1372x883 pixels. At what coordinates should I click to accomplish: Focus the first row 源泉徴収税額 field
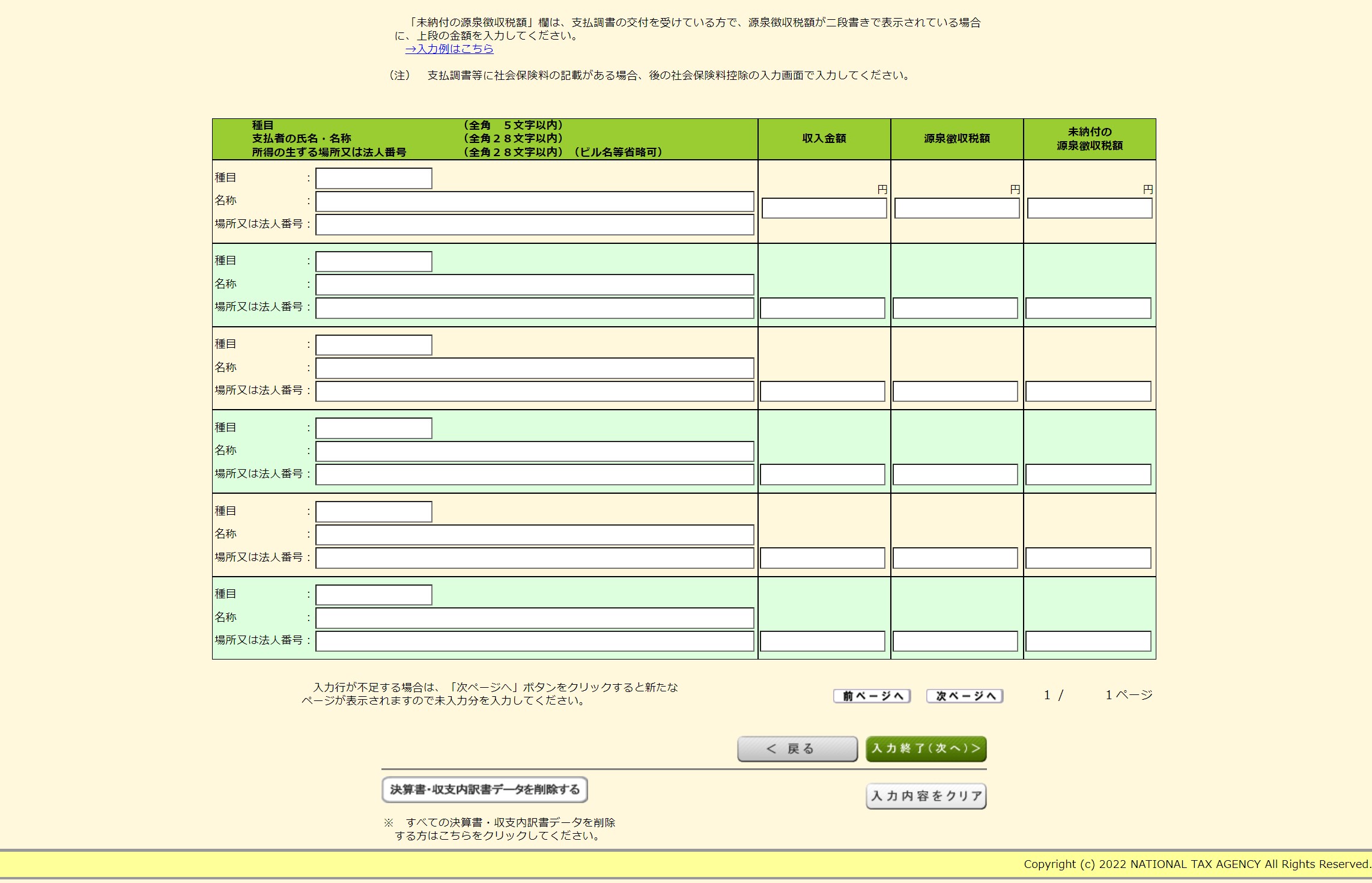click(x=957, y=208)
